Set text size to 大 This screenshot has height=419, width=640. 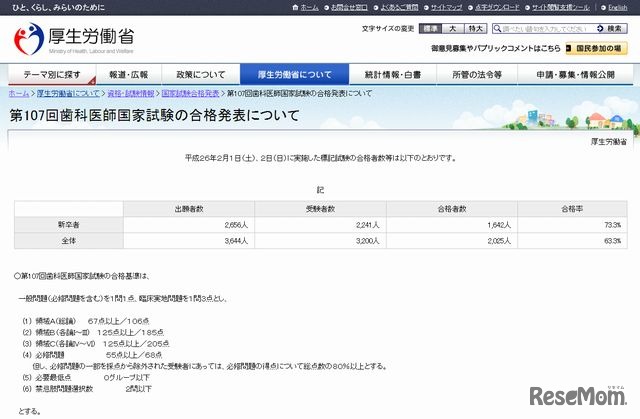pos(453,29)
